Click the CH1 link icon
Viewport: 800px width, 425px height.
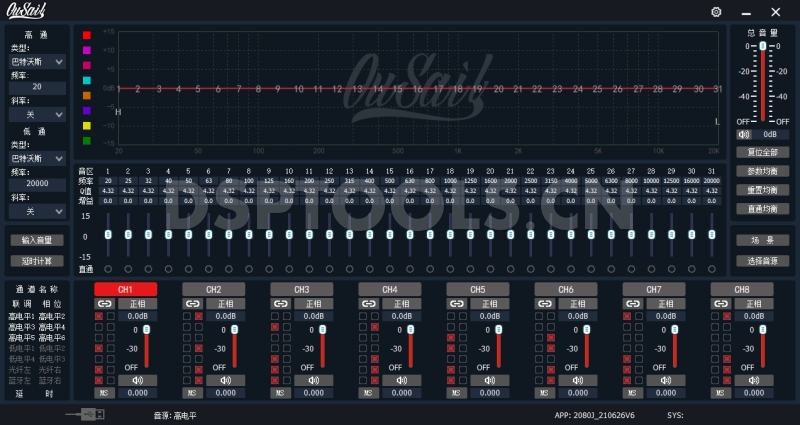[x=102, y=303]
